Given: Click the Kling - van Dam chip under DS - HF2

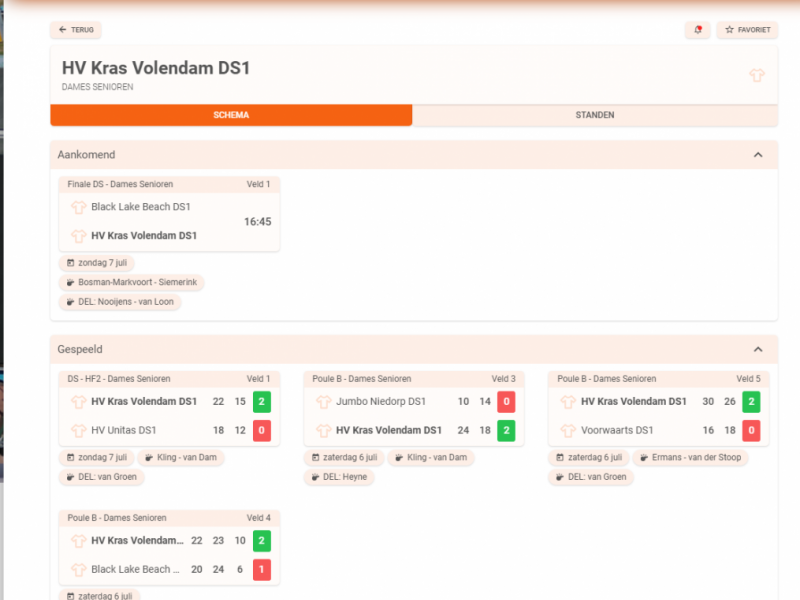Looking at the screenshot, I should [x=181, y=457].
